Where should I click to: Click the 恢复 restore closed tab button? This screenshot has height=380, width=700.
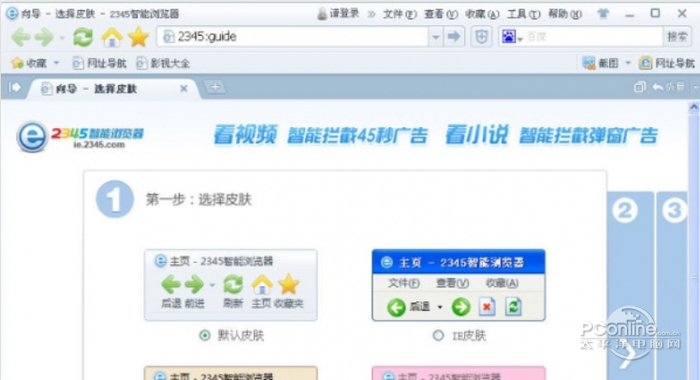(x=668, y=87)
